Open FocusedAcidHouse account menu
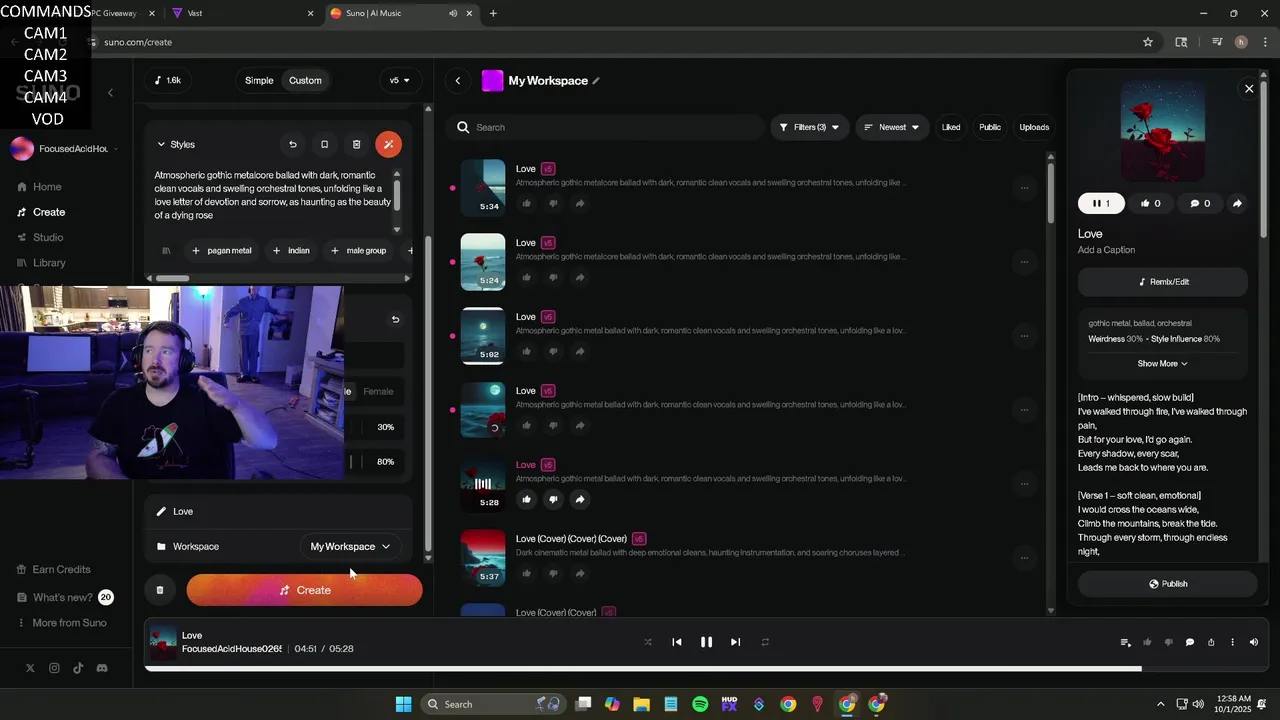This screenshot has width=1280, height=720. tap(65, 149)
